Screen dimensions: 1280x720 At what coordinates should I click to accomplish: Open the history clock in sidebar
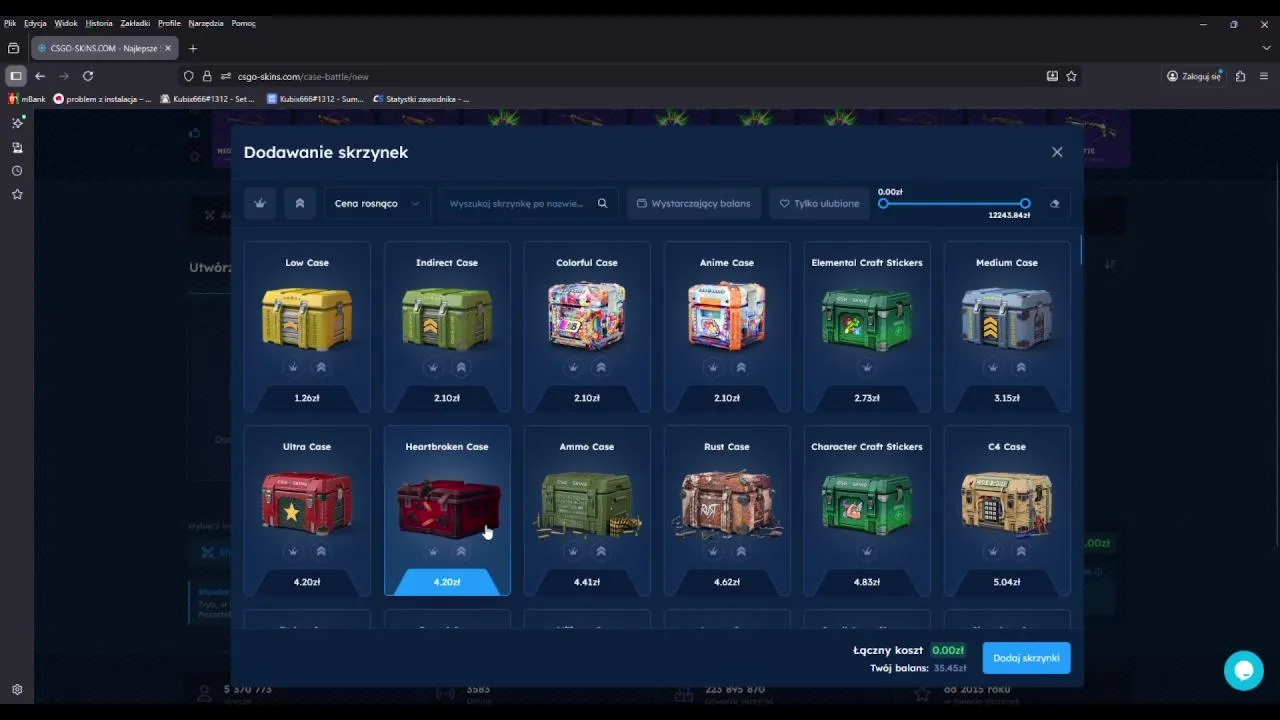[17, 171]
